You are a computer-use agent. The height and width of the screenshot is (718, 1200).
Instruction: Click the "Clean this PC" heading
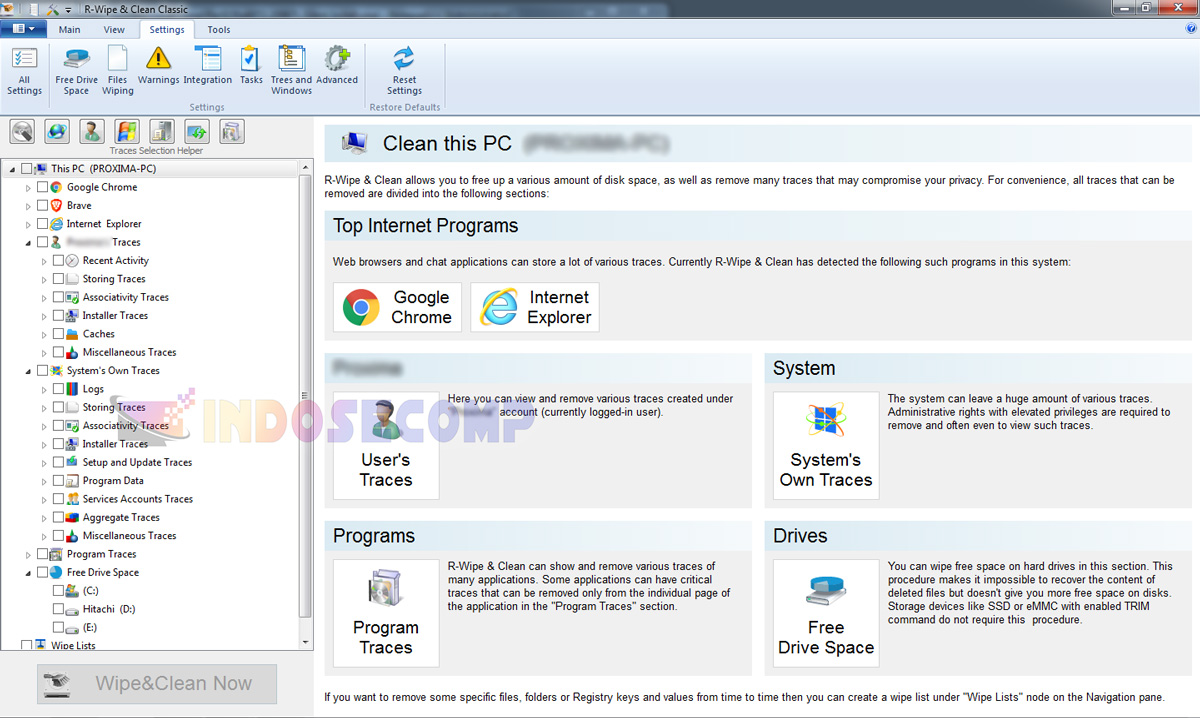447,143
